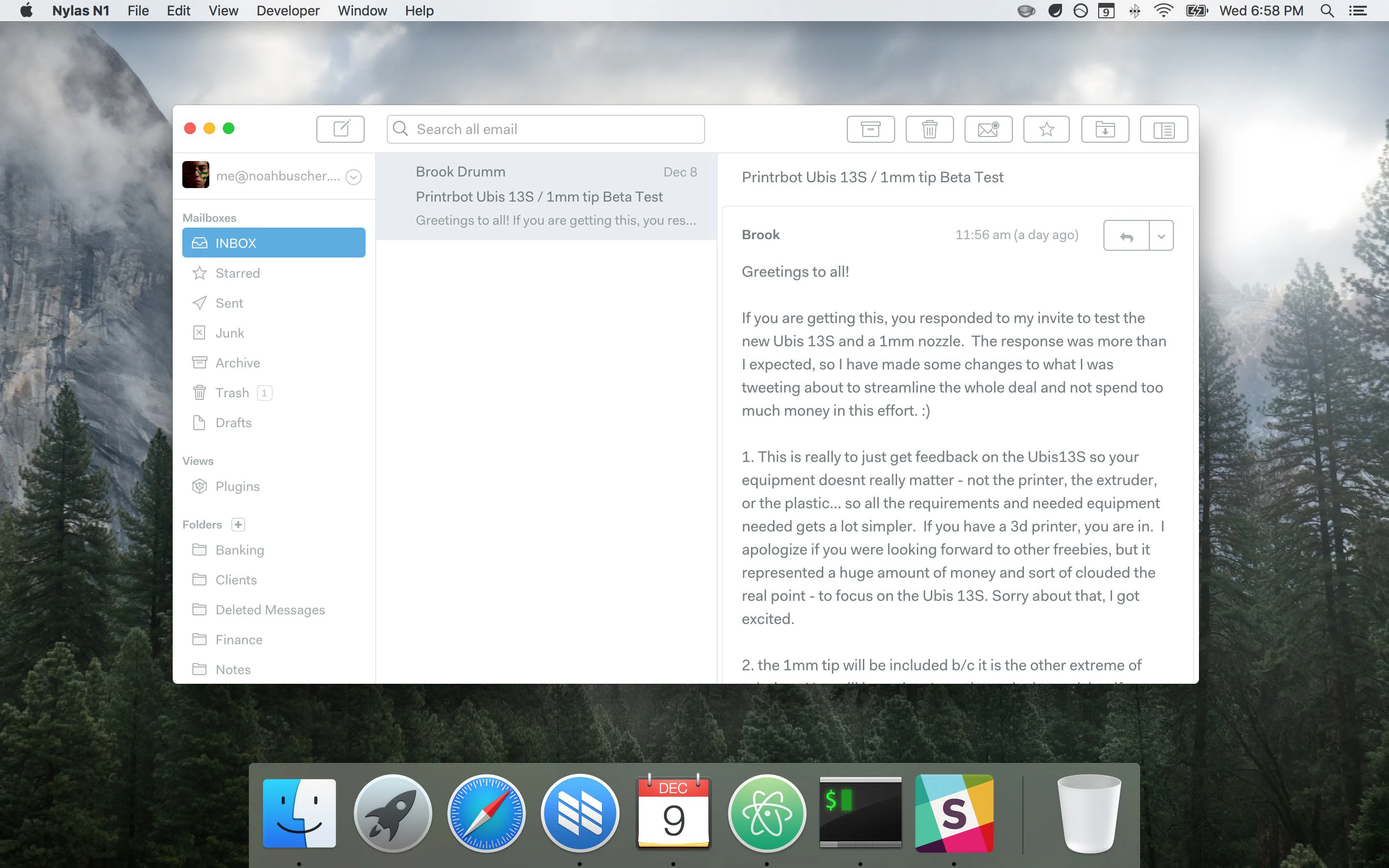Click the reply arrow button

[1126, 236]
